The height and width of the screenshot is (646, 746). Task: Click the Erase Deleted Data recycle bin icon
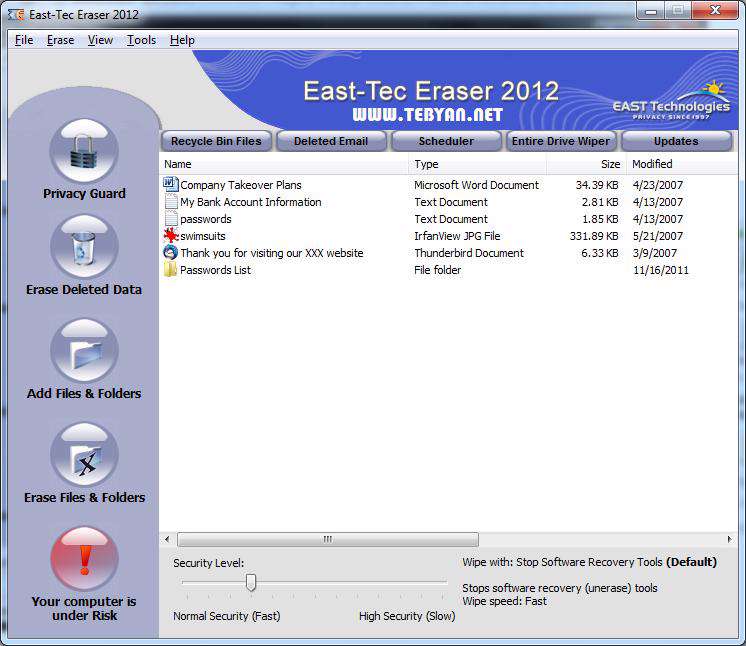tap(84, 246)
